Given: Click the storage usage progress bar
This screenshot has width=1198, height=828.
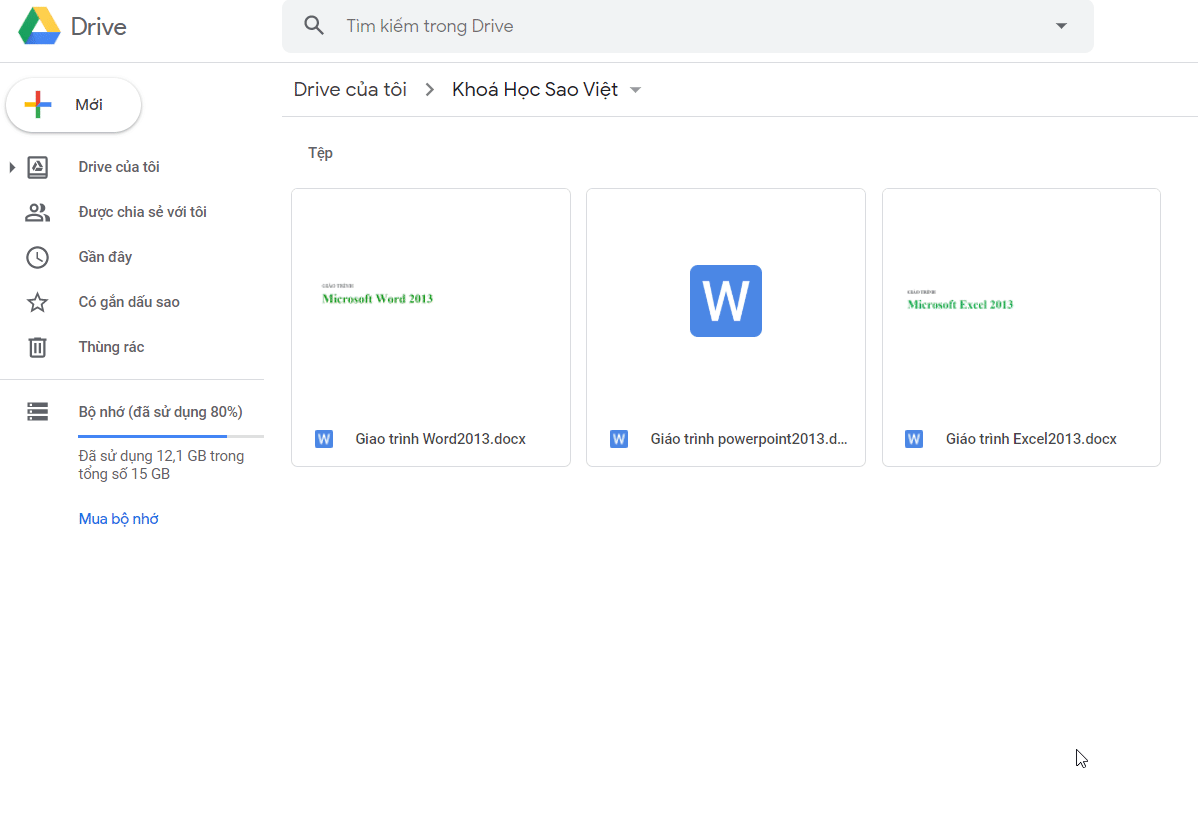Looking at the screenshot, I should [171, 436].
